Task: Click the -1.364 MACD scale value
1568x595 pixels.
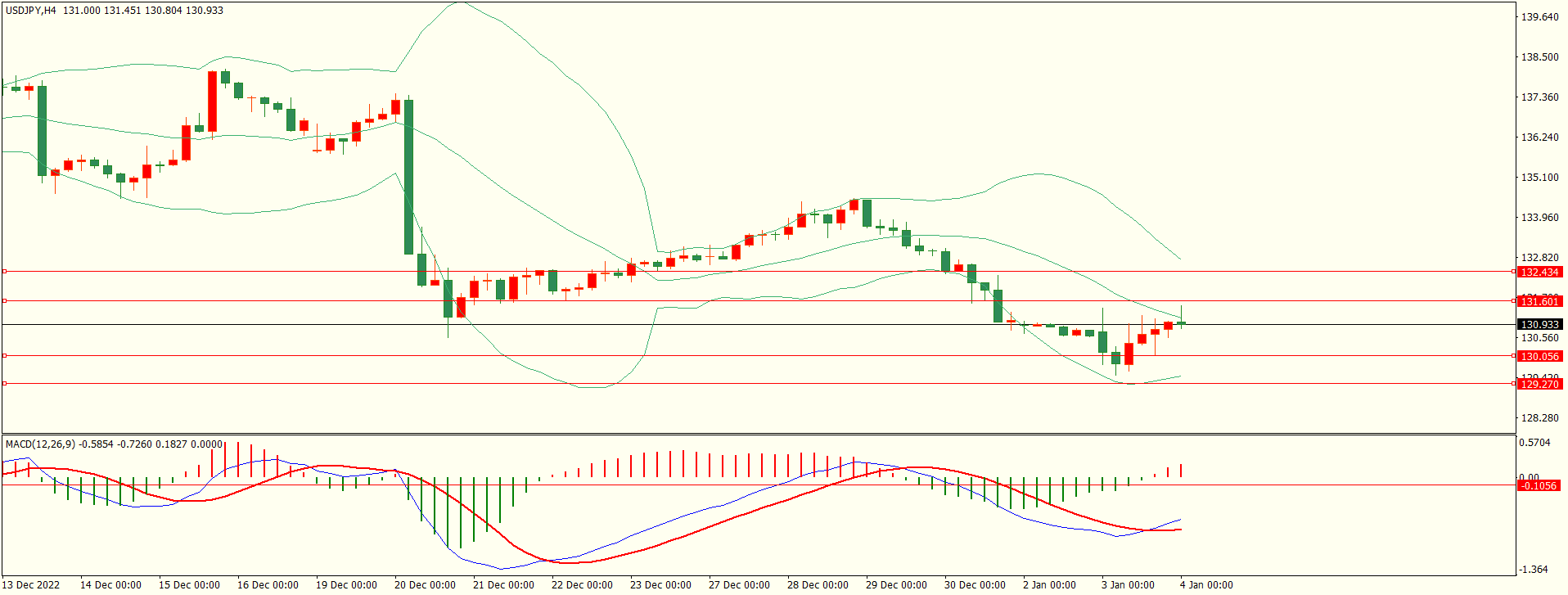Action: tap(1534, 570)
